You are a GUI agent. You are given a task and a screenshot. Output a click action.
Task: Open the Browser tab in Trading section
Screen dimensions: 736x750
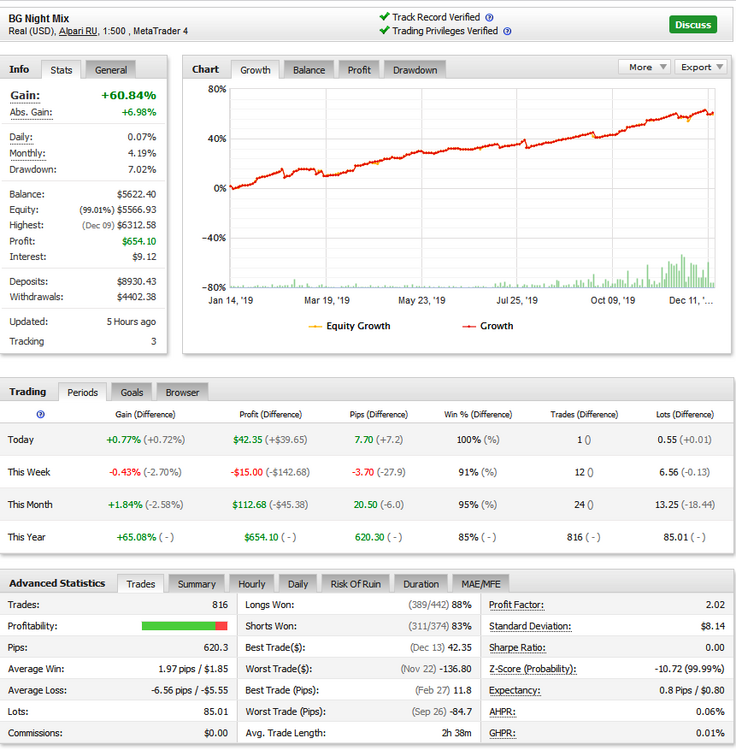(x=182, y=392)
